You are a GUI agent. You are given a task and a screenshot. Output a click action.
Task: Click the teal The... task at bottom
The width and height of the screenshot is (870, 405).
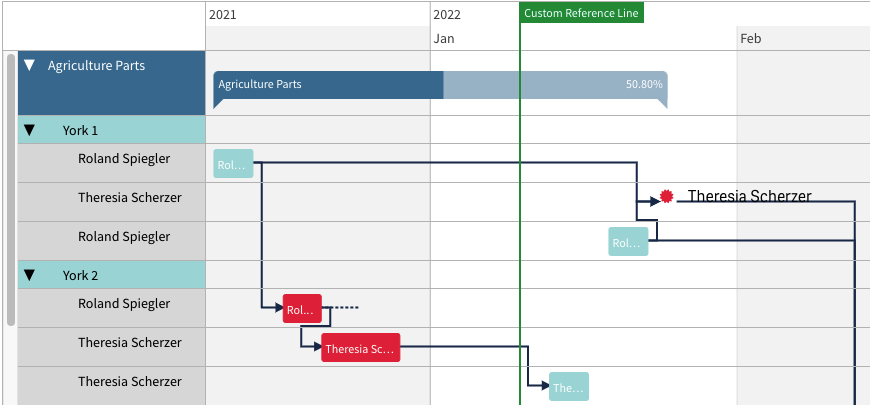[569, 387]
